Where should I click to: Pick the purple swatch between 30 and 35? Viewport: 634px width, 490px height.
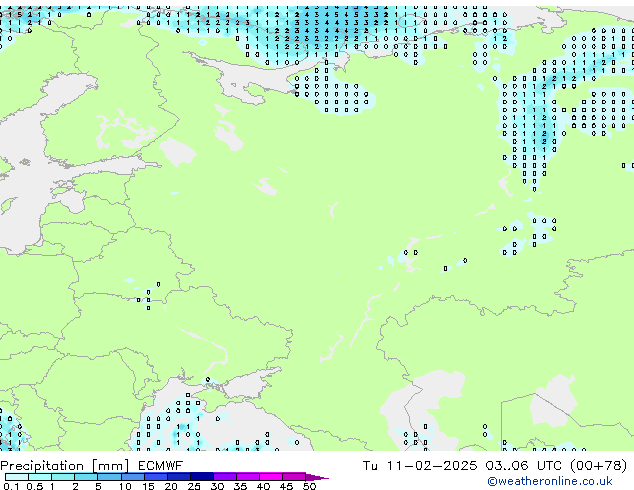click(x=226, y=477)
